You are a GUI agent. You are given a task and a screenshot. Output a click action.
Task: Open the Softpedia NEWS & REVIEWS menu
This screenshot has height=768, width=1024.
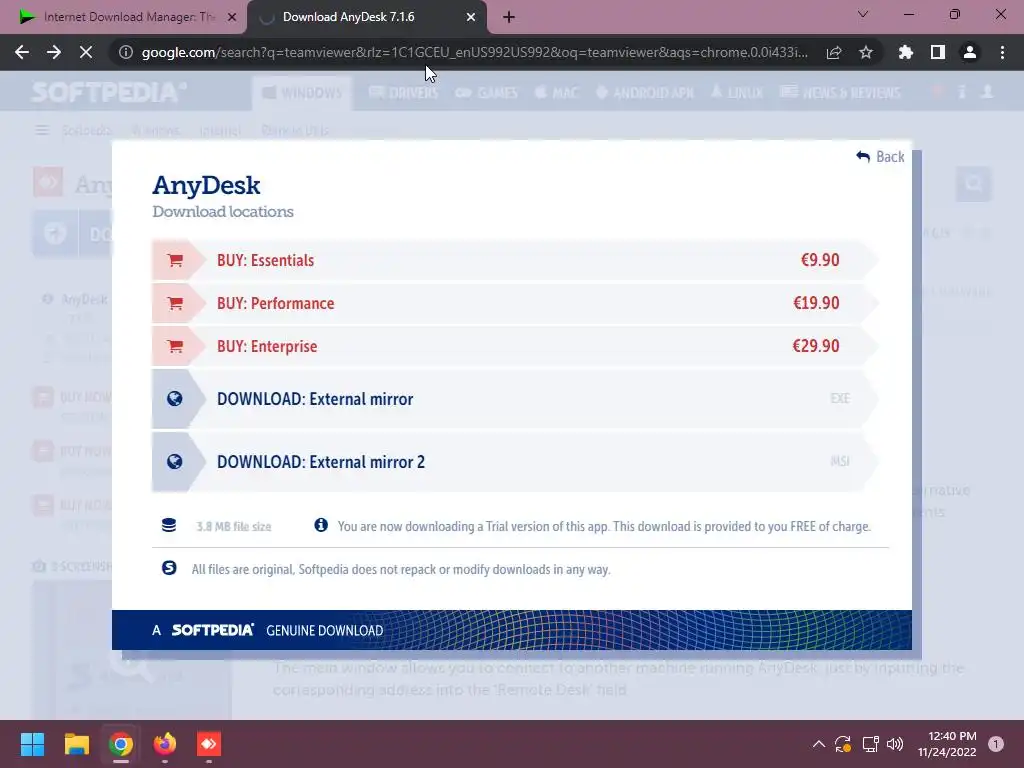(840, 93)
